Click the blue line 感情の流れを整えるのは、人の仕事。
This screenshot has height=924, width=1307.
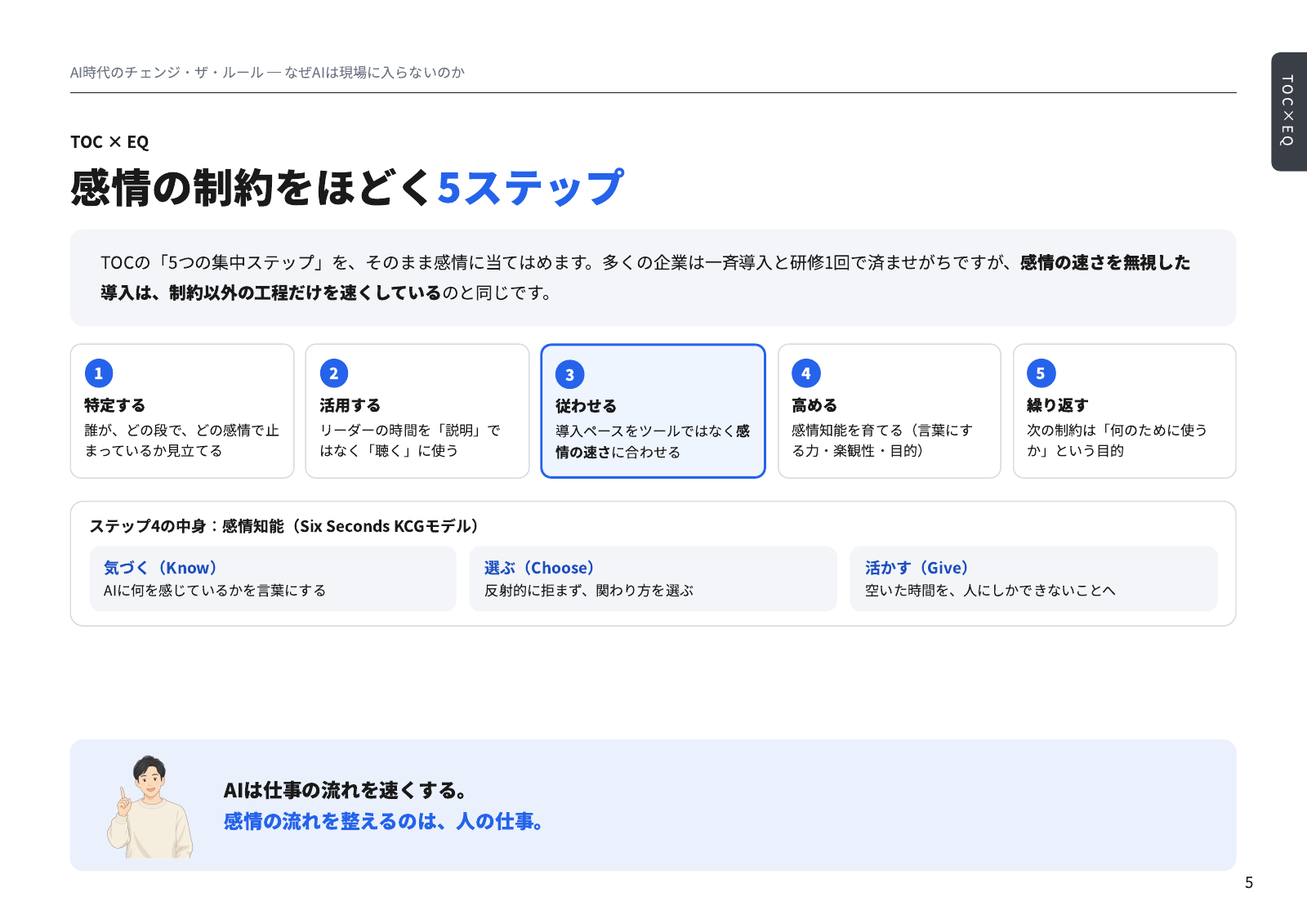click(x=384, y=821)
